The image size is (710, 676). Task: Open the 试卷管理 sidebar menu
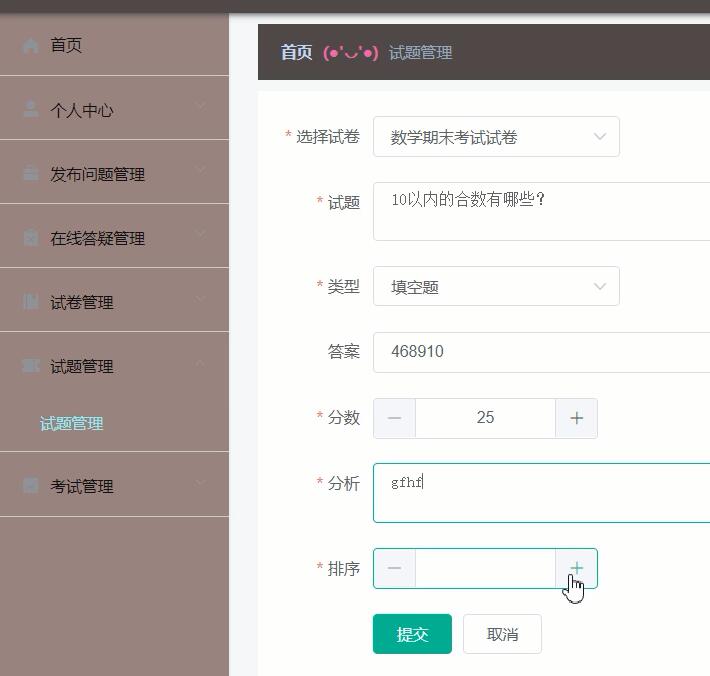[x=114, y=300]
